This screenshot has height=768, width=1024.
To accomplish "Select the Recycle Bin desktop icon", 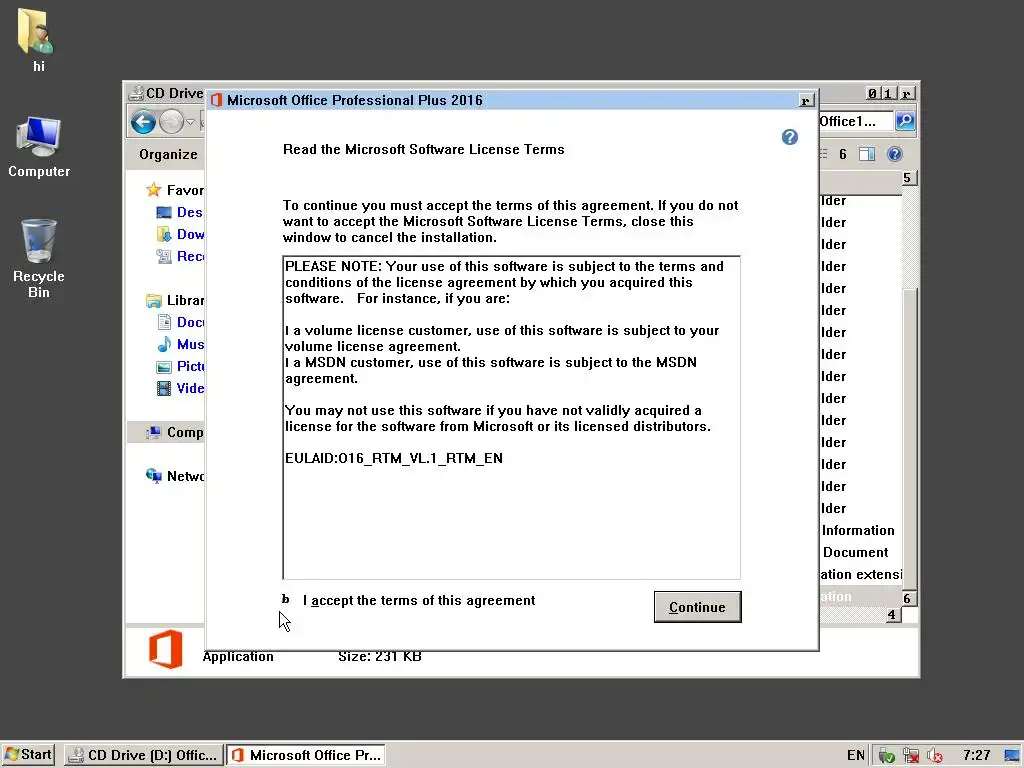I will coord(39,259).
